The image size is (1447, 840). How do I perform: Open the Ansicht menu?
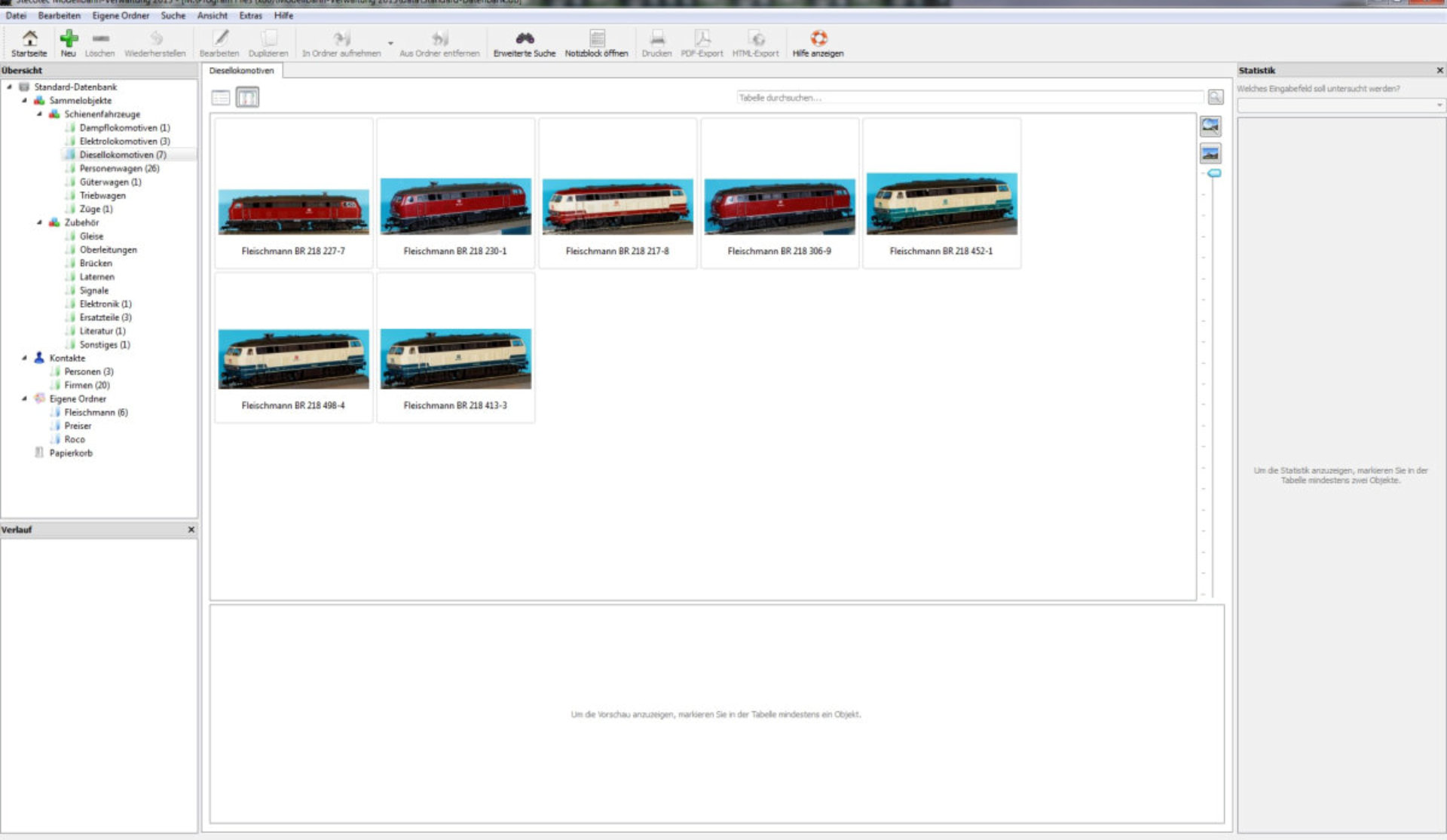coord(212,15)
